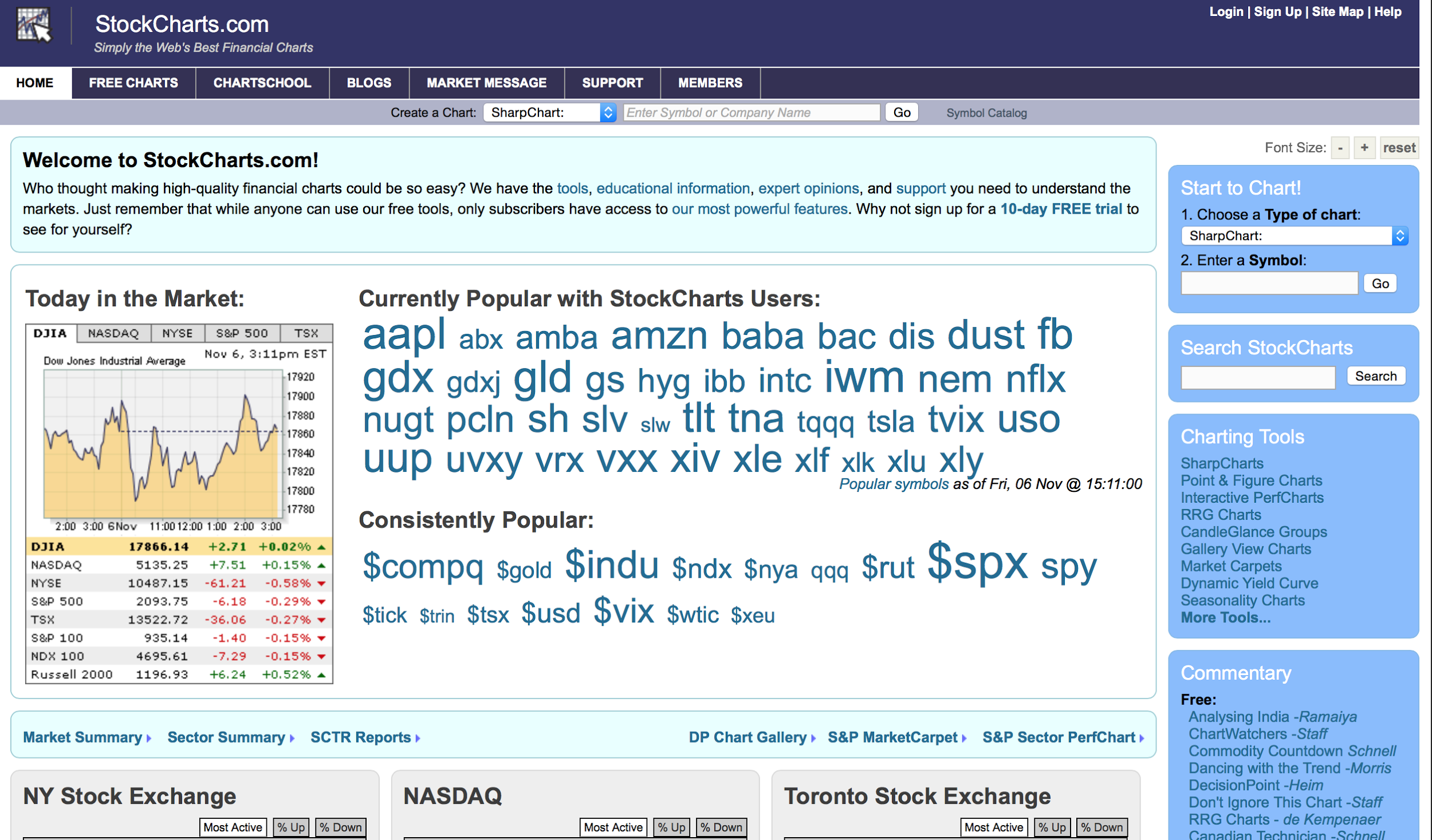Image resolution: width=1432 pixels, height=840 pixels.
Task: Increase font size with plus button
Action: pos(1364,148)
